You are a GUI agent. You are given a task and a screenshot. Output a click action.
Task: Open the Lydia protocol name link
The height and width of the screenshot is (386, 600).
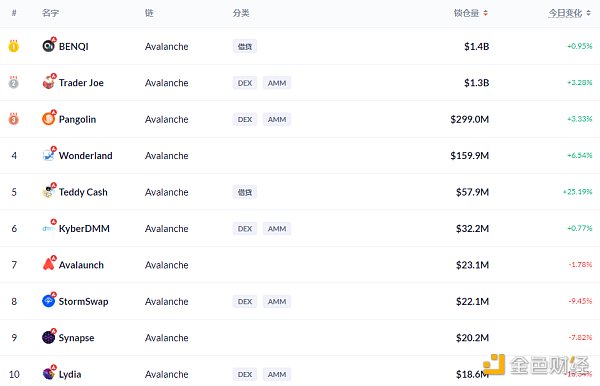pos(70,374)
